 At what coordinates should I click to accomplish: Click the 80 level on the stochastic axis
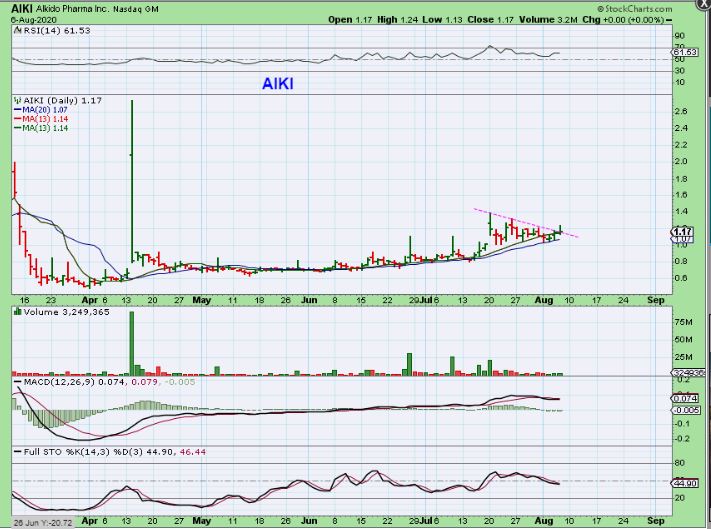pyautogui.click(x=681, y=463)
